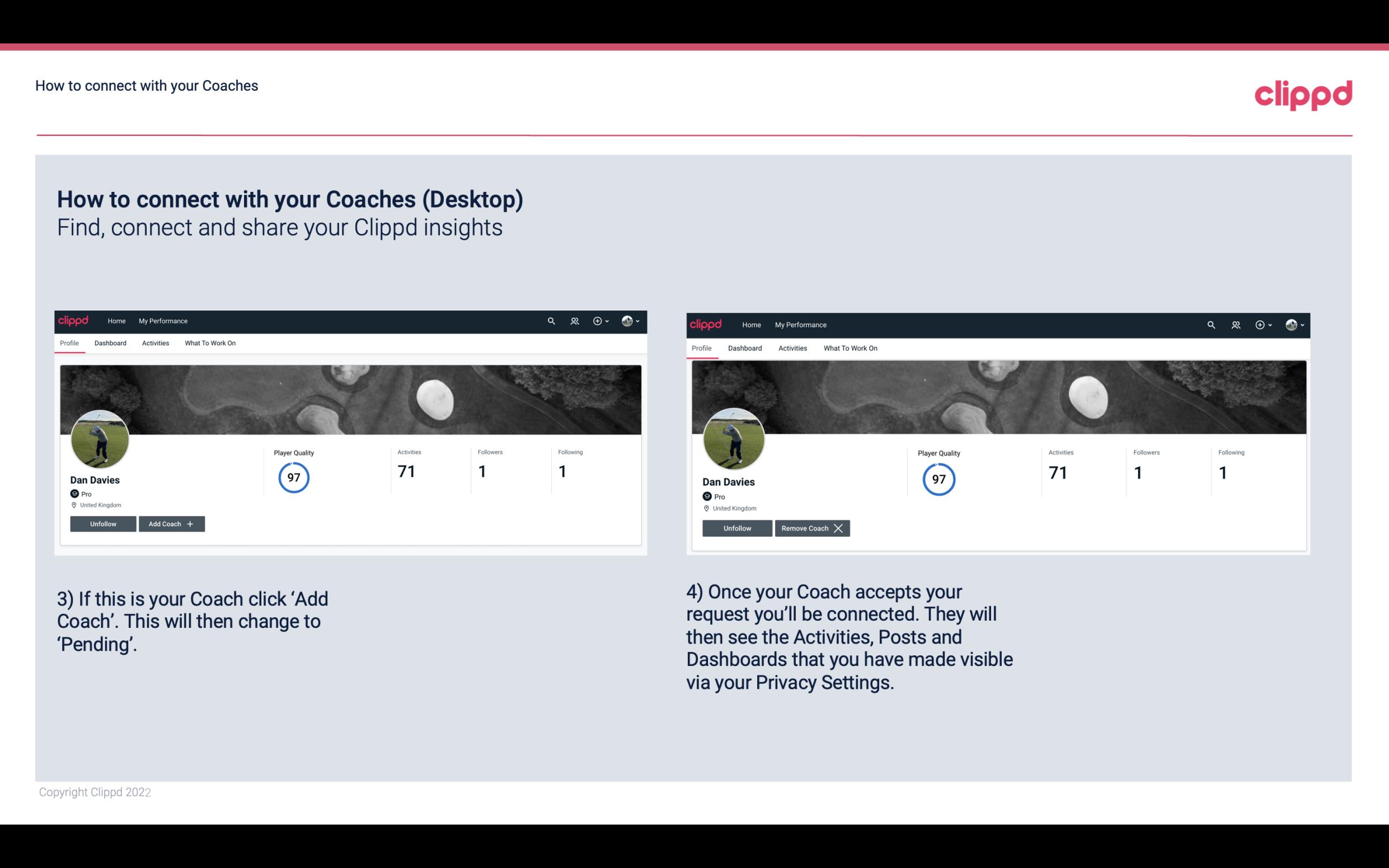Select the Dashboard tab in right screenshot
The image size is (1389, 868).
(745, 348)
